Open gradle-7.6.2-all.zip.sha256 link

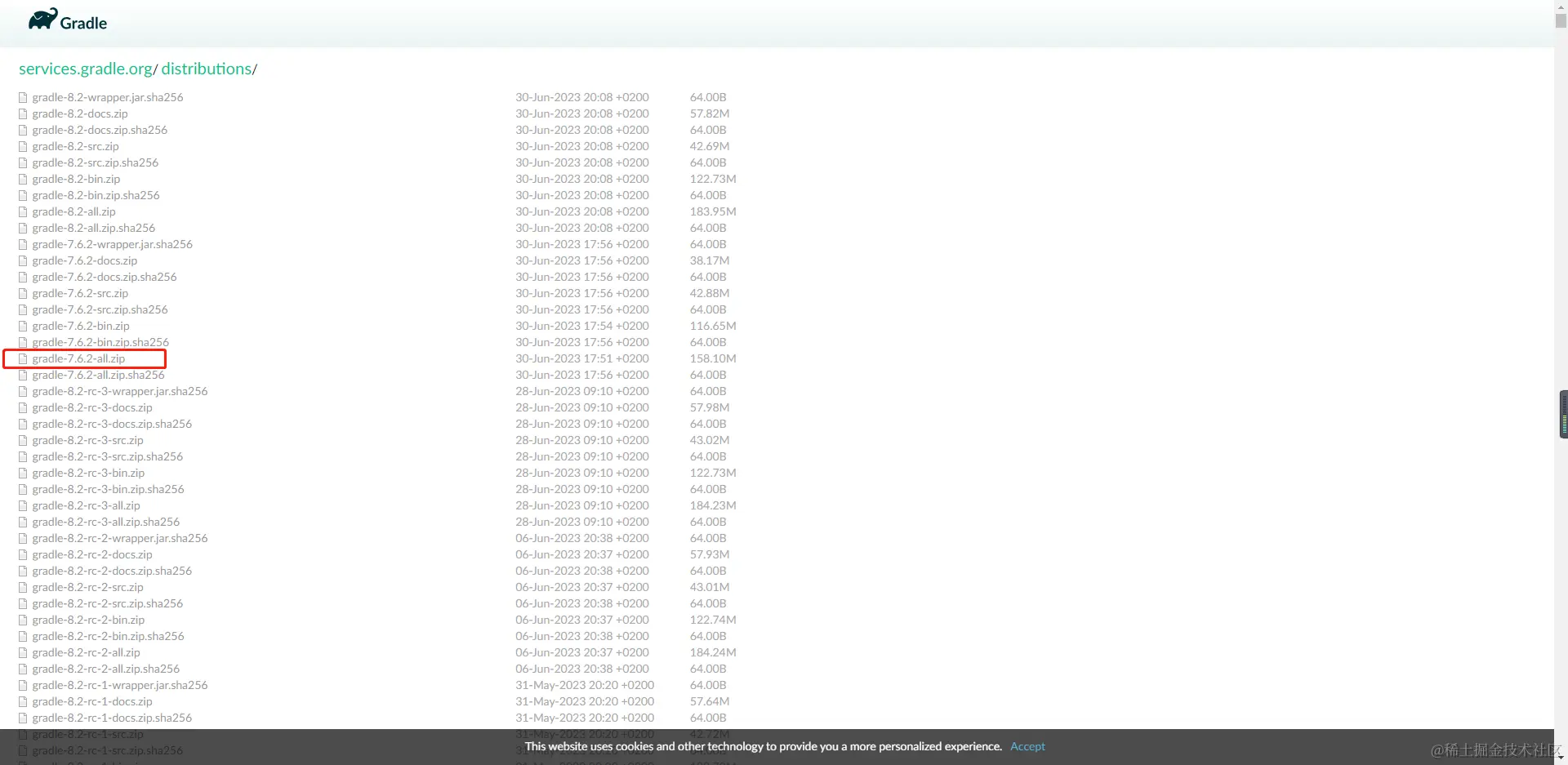99,375
